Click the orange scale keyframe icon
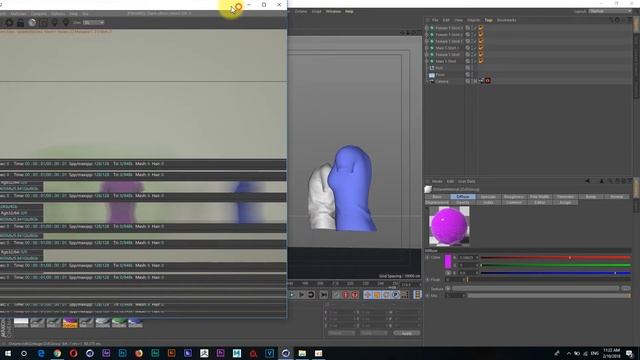The image size is (640, 360). [x=377, y=294]
